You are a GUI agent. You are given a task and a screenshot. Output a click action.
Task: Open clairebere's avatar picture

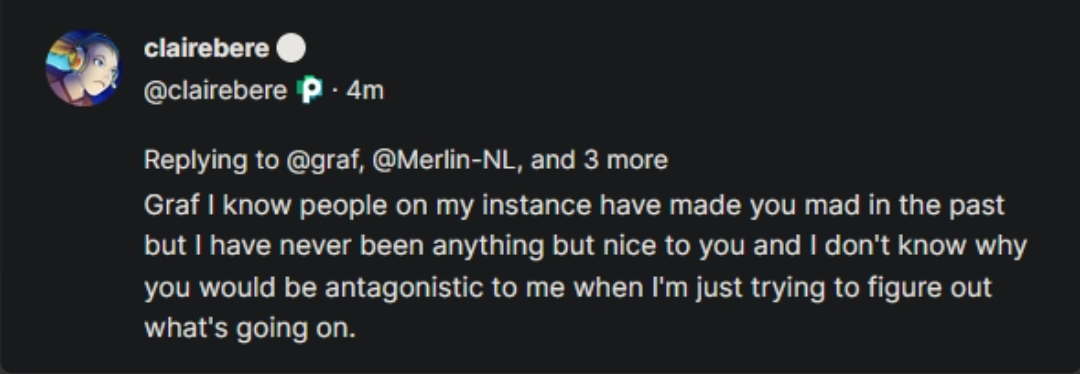click(x=83, y=67)
